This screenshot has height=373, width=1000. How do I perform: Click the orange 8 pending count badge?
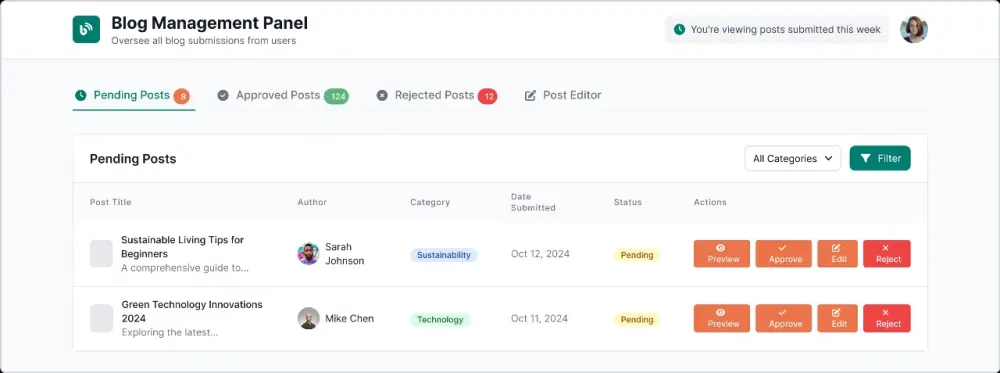pos(182,96)
